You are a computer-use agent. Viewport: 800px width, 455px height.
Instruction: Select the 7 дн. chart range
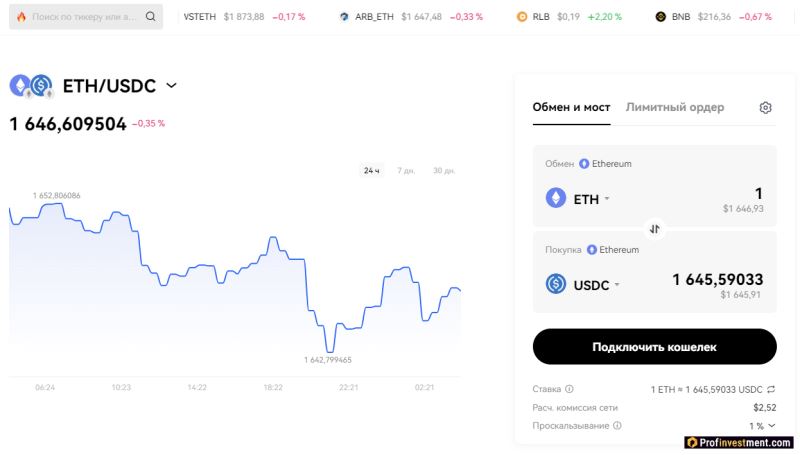(x=406, y=170)
